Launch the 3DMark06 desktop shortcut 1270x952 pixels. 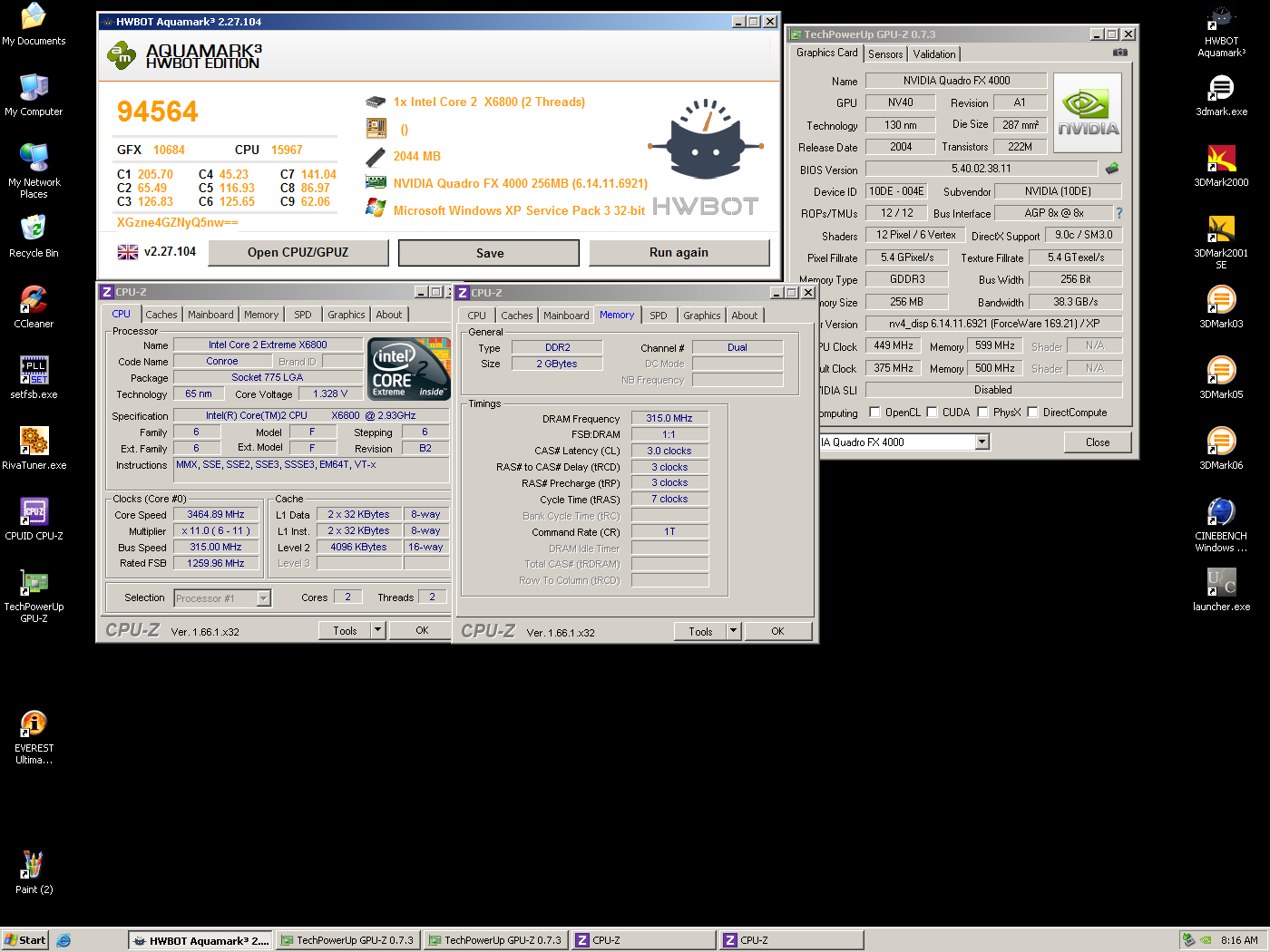point(1221,449)
